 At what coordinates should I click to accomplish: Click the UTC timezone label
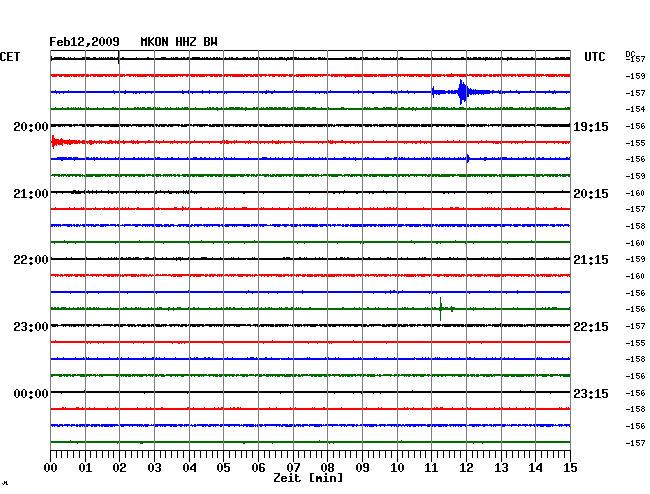point(594,57)
